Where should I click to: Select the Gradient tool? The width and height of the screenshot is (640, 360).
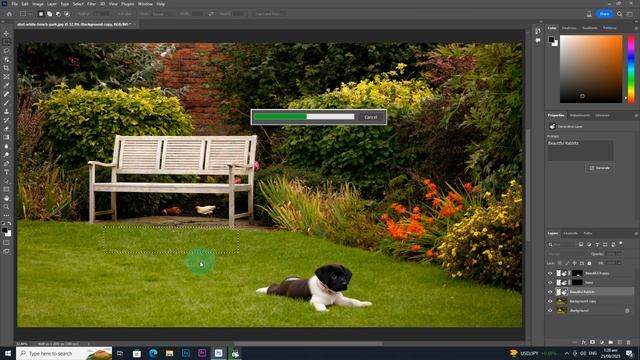tap(6, 137)
